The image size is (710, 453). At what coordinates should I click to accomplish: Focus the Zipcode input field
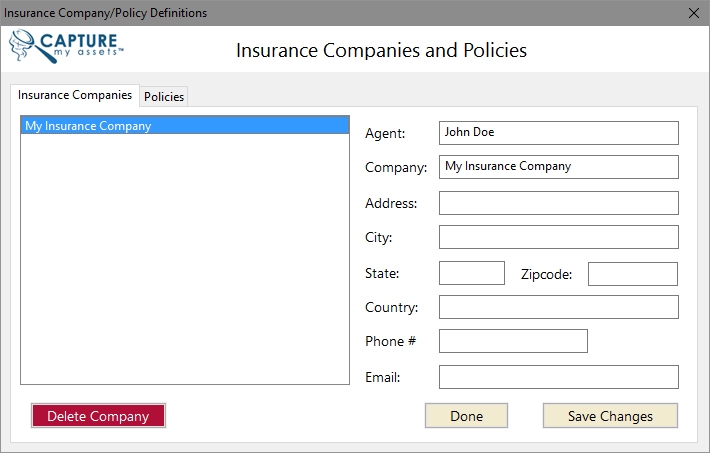point(632,273)
